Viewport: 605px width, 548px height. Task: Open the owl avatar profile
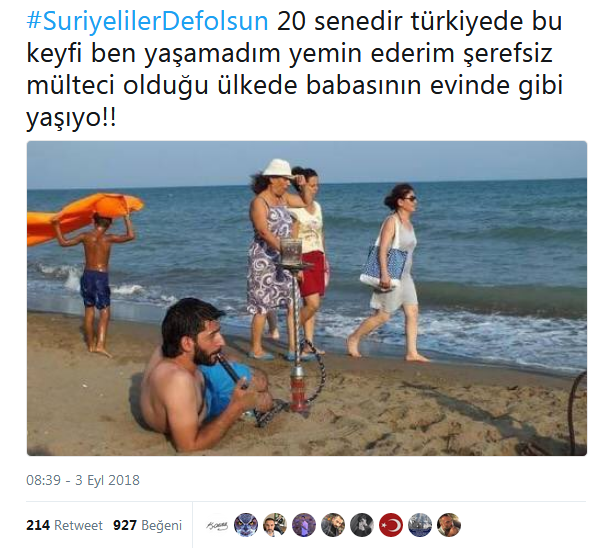tap(246, 525)
